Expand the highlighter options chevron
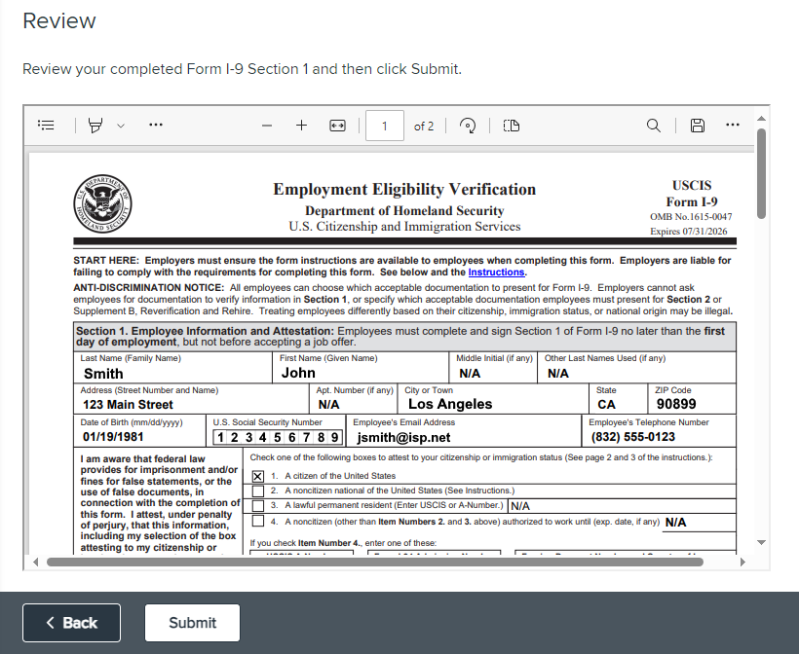 point(121,125)
